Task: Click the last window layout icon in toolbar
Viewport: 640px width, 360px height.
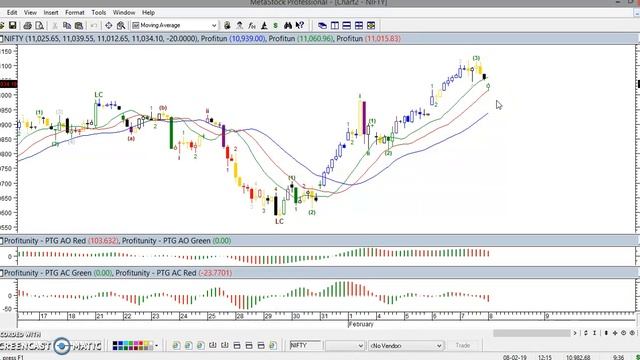Action: point(371,25)
